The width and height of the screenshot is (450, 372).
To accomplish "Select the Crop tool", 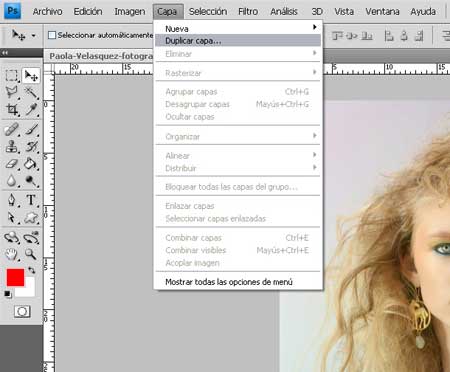I will click(12, 109).
